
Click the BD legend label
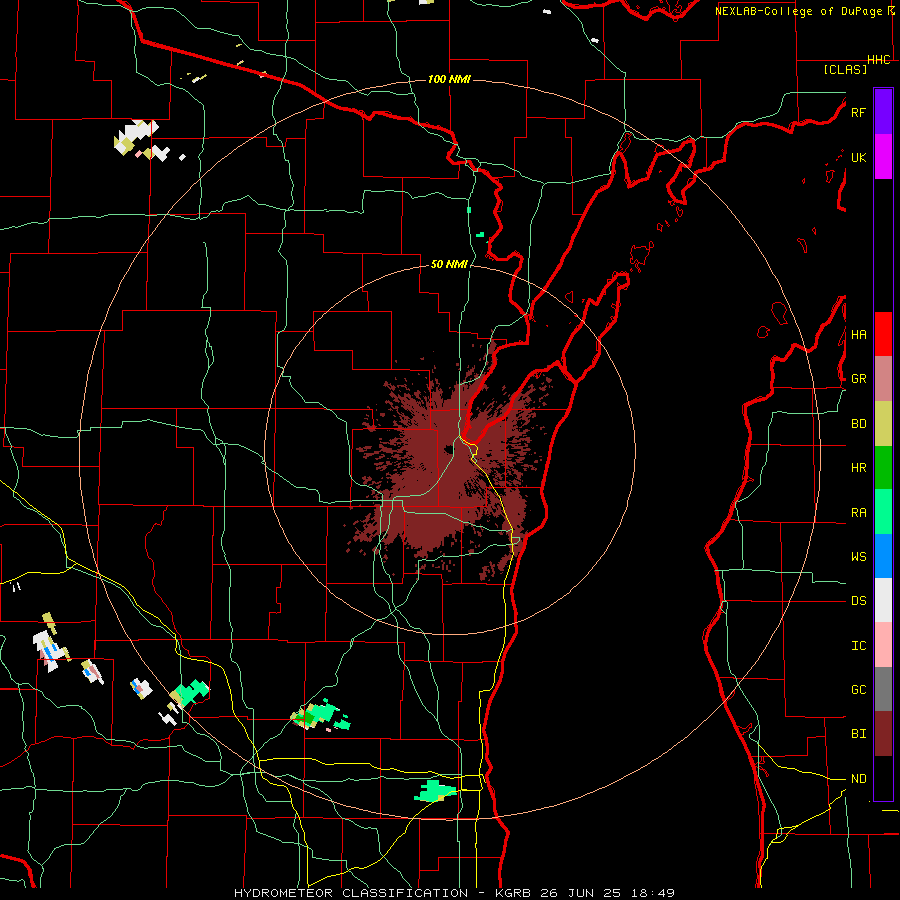859,424
